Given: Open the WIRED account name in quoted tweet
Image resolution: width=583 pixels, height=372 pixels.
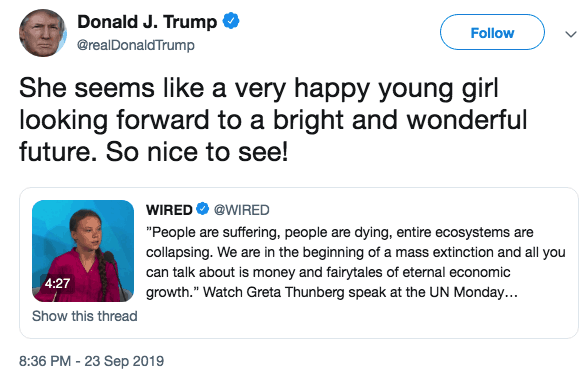Looking at the screenshot, I should pyautogui.click(x=169, y=210).
